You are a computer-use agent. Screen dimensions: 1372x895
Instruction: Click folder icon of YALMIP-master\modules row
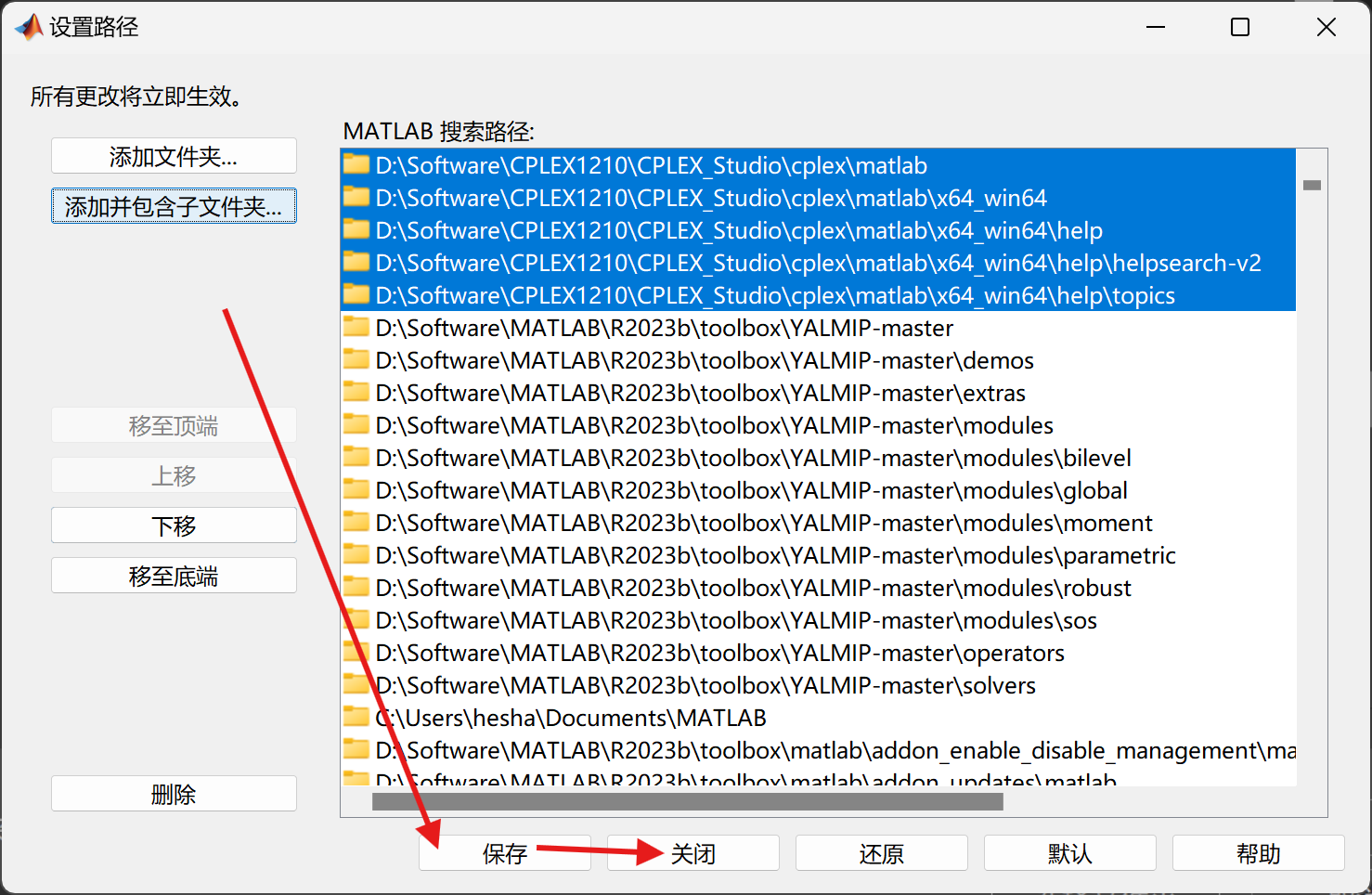click(x=356, y=425)
